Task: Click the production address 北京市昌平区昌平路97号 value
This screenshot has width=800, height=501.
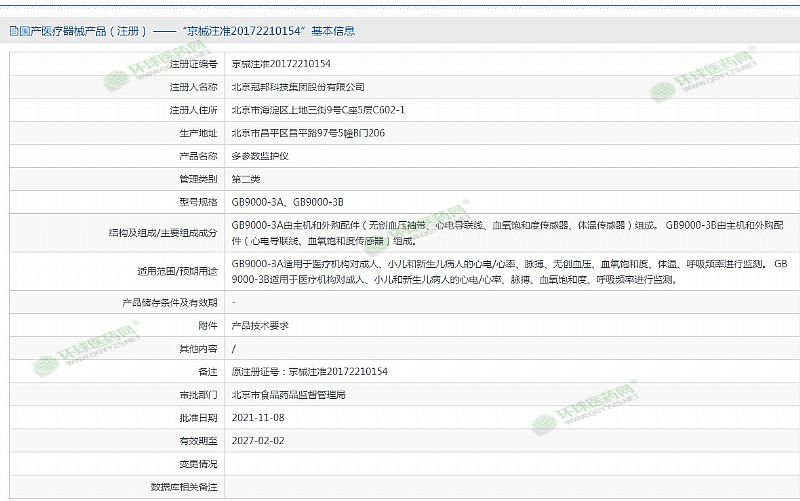Action: (308, 133)
